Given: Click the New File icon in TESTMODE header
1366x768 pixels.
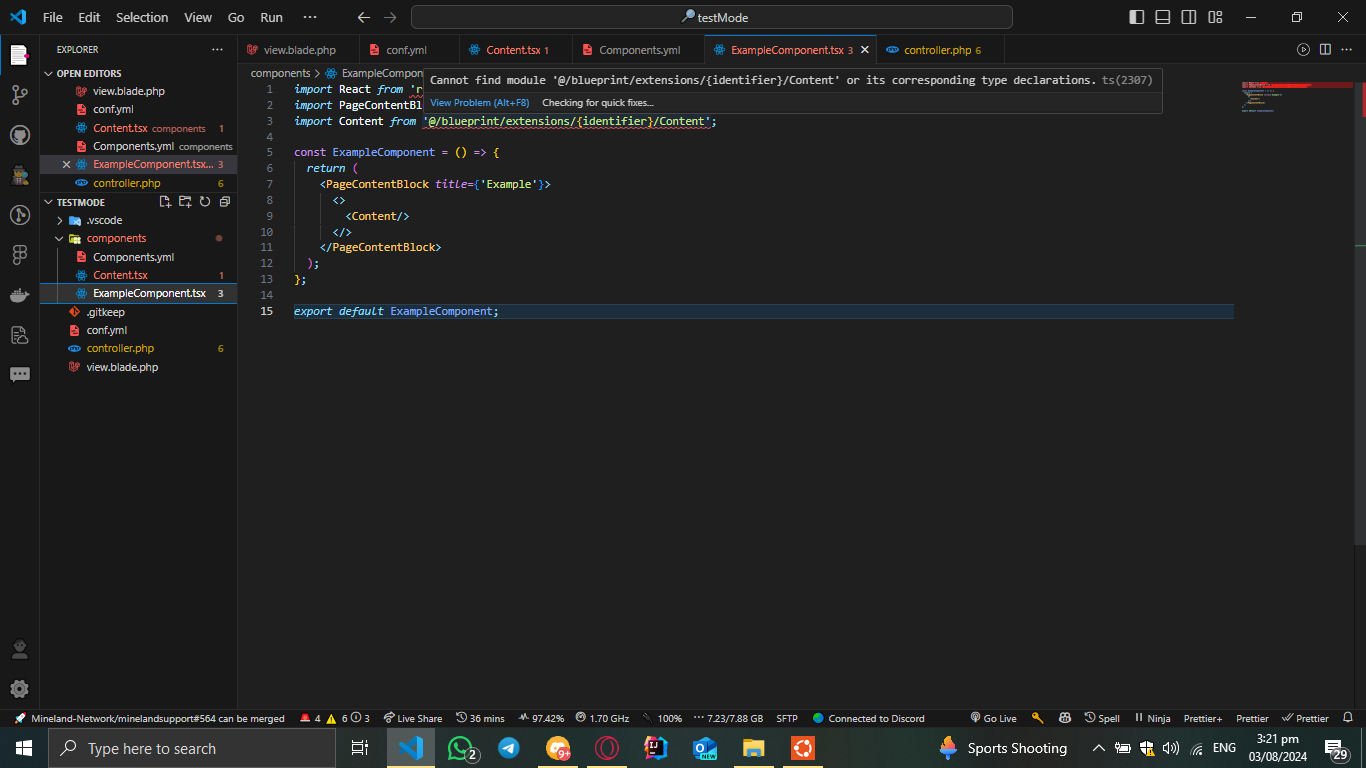Looking at the screenshot, I should coord(166,202).
